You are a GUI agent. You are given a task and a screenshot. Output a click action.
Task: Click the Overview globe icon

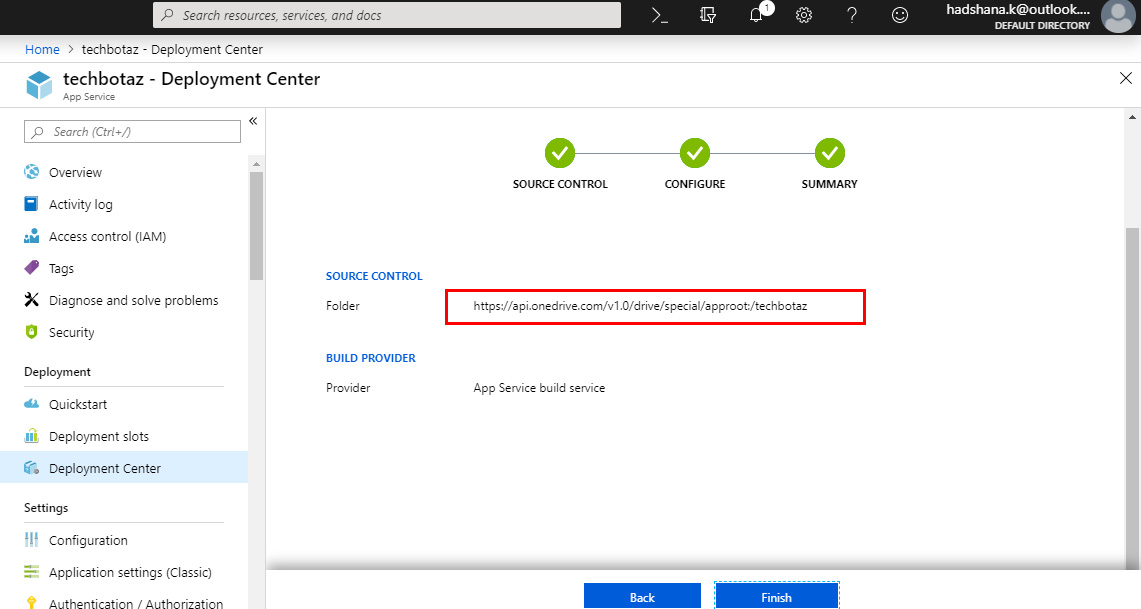pyautogui.click(x=31, y=172)
